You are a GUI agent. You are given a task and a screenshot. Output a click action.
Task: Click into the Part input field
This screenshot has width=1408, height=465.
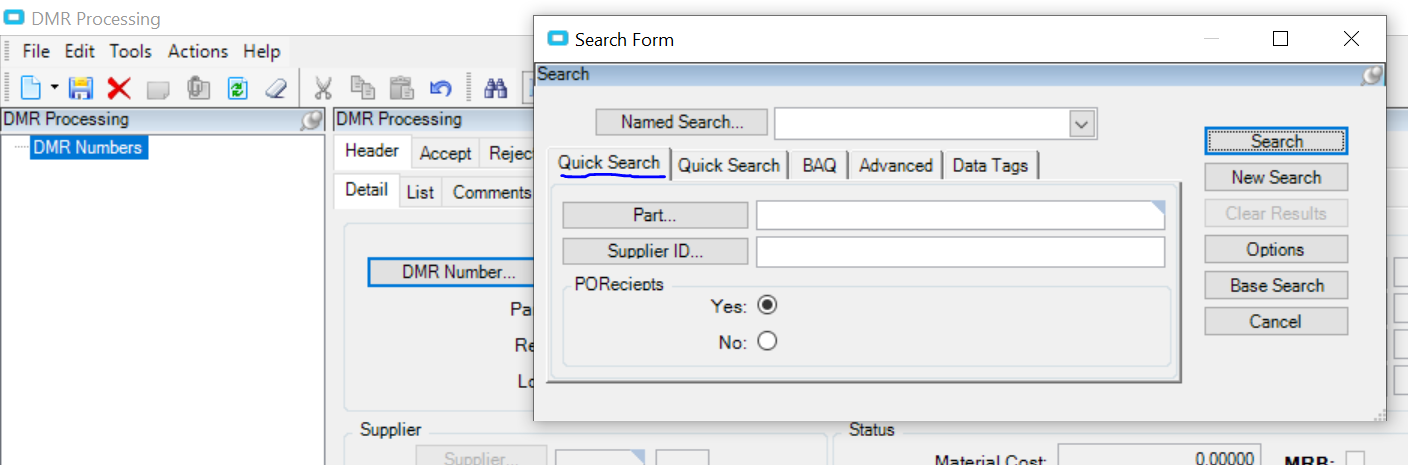960,215
